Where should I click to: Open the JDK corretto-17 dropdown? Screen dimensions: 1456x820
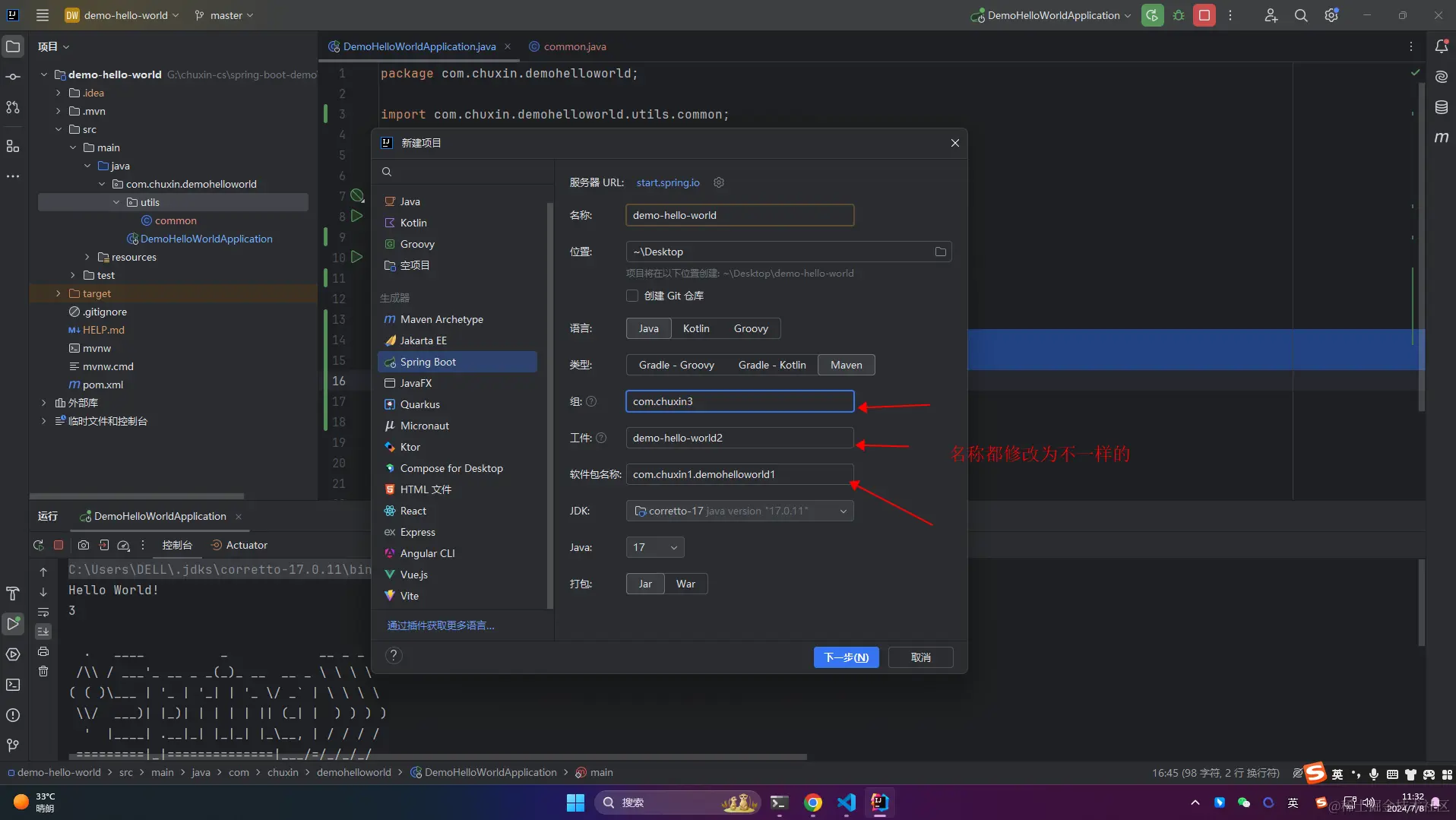(x=740, y=511)
